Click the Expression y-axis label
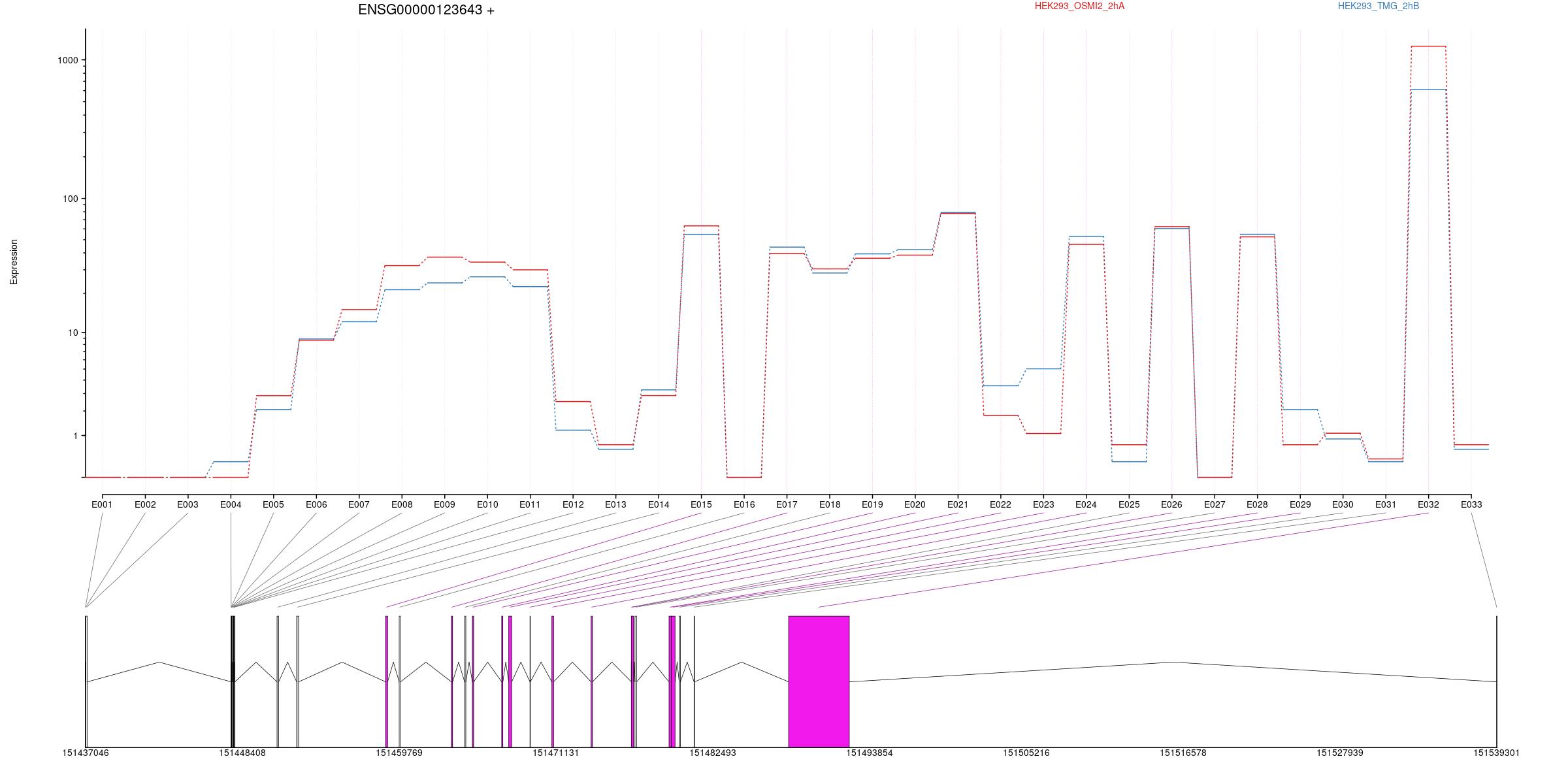Image resolution: width=1568 pixels, height=784 pixels. 14,261
